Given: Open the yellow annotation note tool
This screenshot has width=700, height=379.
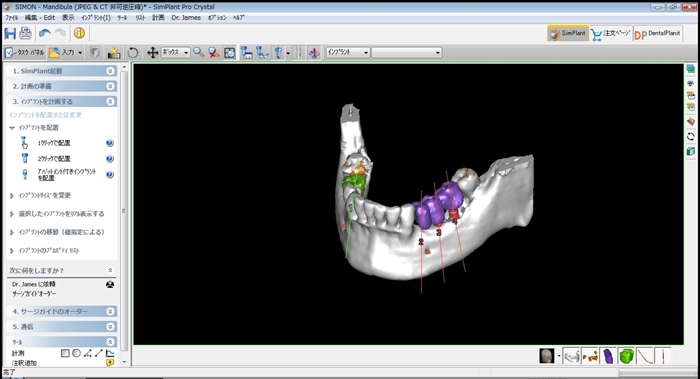Looking at the screenshot, I should pyautogui.click(x=110, y=363).
